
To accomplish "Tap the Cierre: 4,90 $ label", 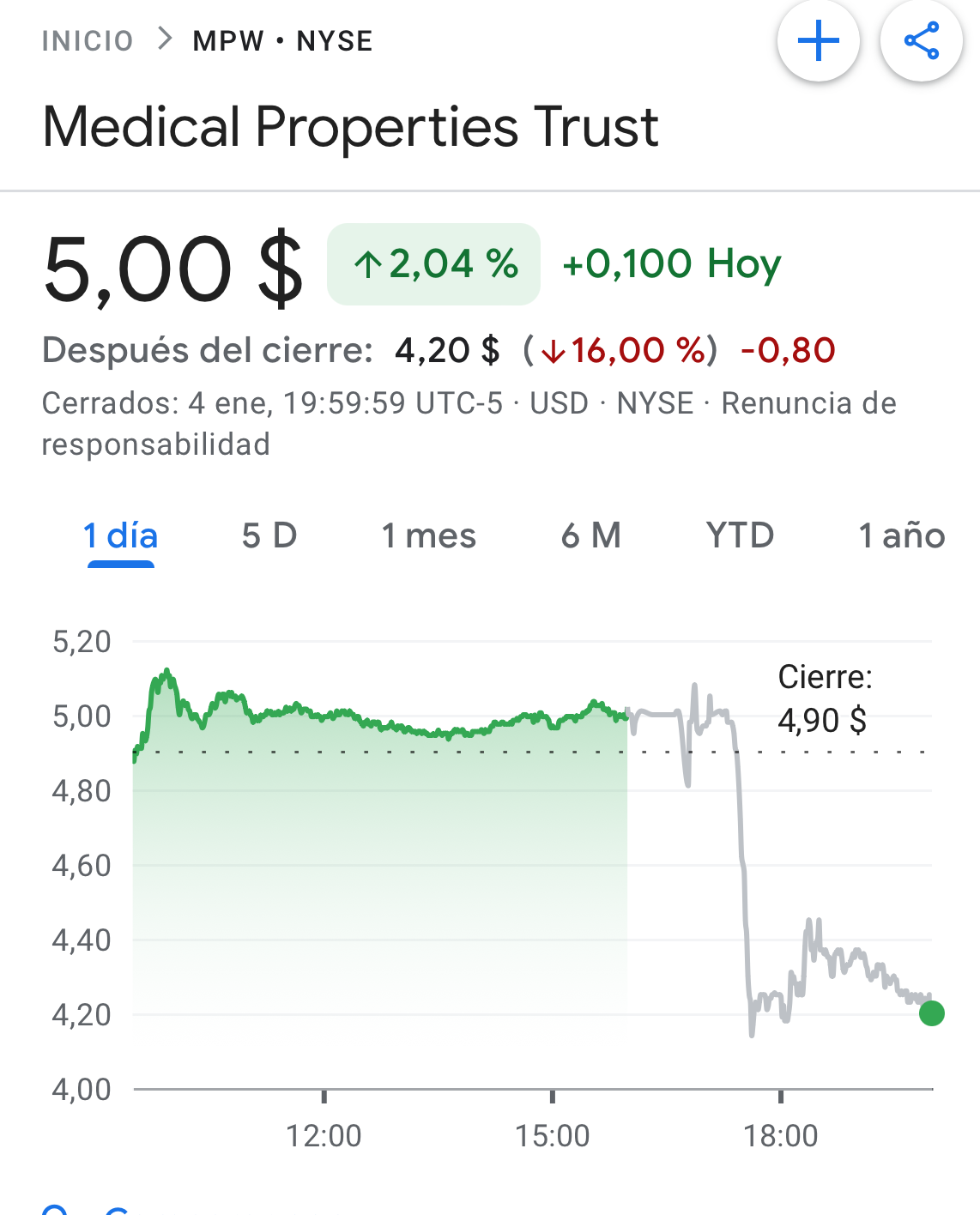I will click(825, 699).
